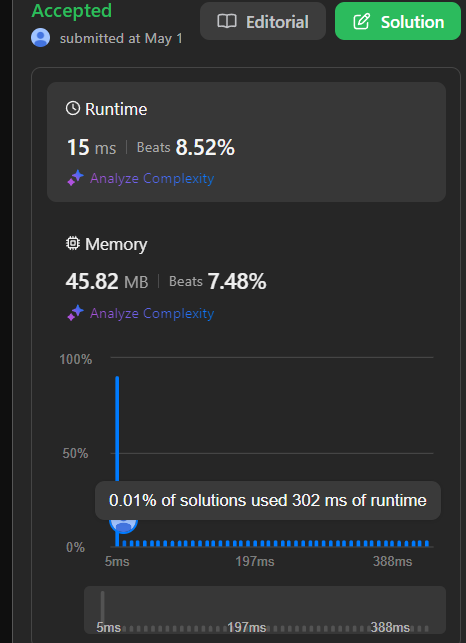The width and height of the screenshot is (466, 643).
Task: Select the Runtime stats card
Action: click(x=246, y=142)
